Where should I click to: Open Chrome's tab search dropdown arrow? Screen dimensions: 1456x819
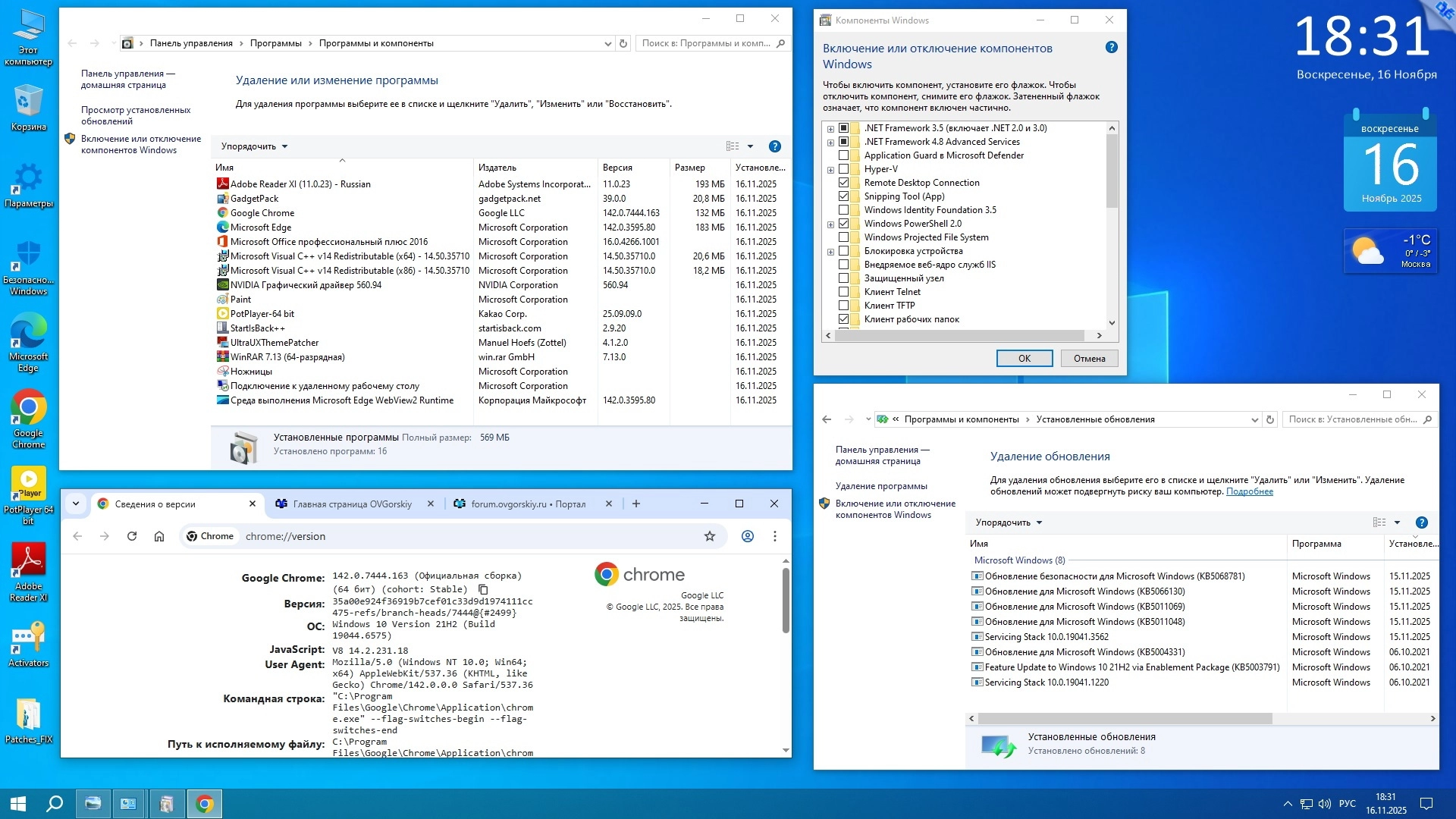76,504
